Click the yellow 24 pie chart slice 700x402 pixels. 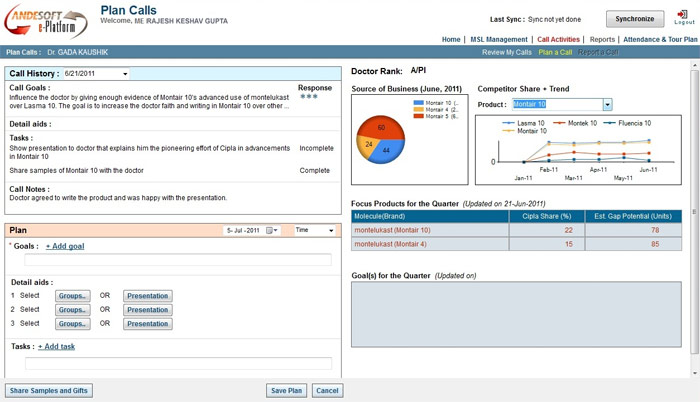[x=367, y=145]
